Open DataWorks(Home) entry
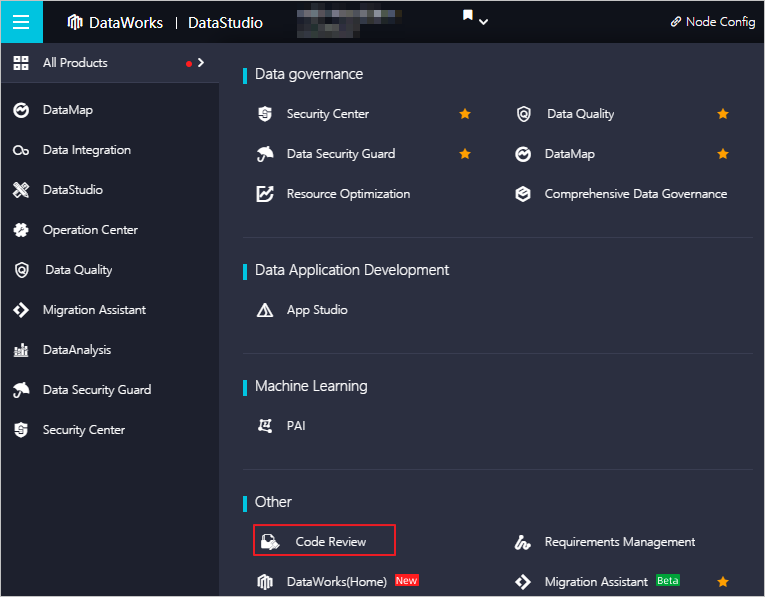Screen dimensions: 765x597 pyautogui.click(x=337, y=581)
